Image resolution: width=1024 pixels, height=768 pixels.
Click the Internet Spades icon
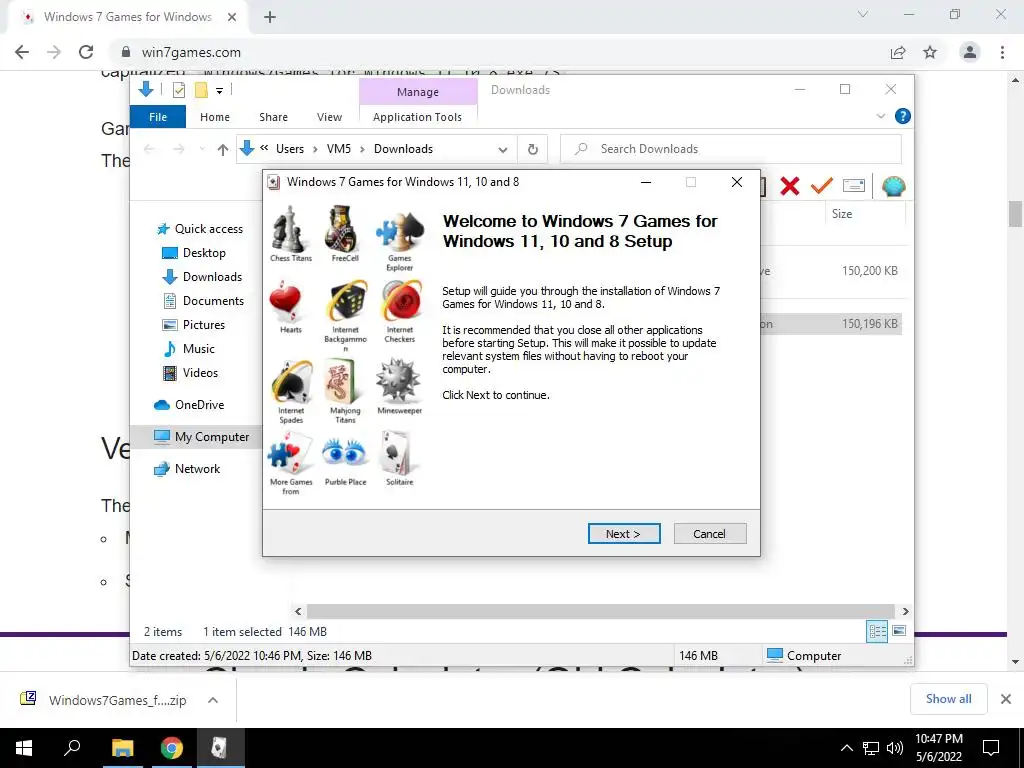pos(291,382)
